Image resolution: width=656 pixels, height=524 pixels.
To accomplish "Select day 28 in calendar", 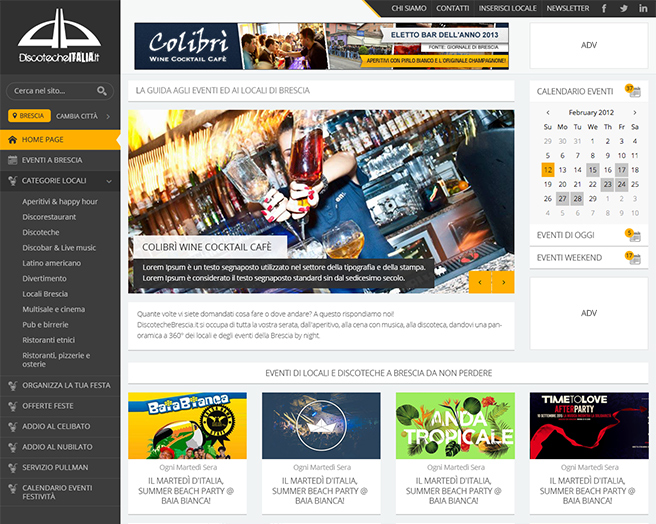I will point(577,199).
